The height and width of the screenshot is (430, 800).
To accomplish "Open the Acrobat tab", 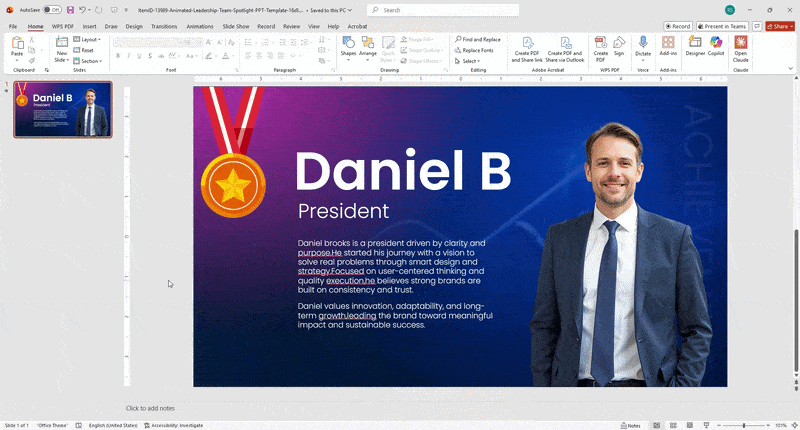I will 357,26.
